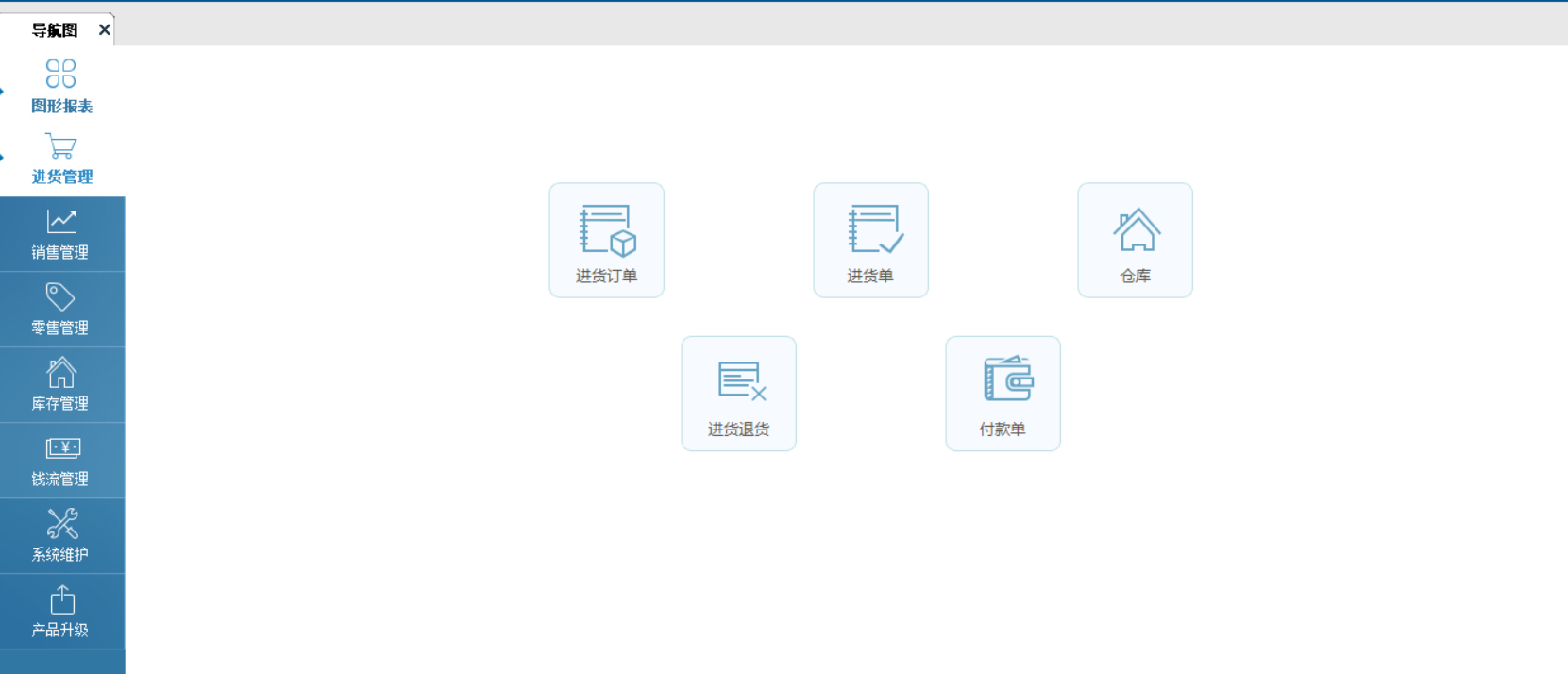Image resolution: width=1568 pixels, height=674 pixels.
Task: Click the 钱流管理 sidebar label
Action: point(60,479)
